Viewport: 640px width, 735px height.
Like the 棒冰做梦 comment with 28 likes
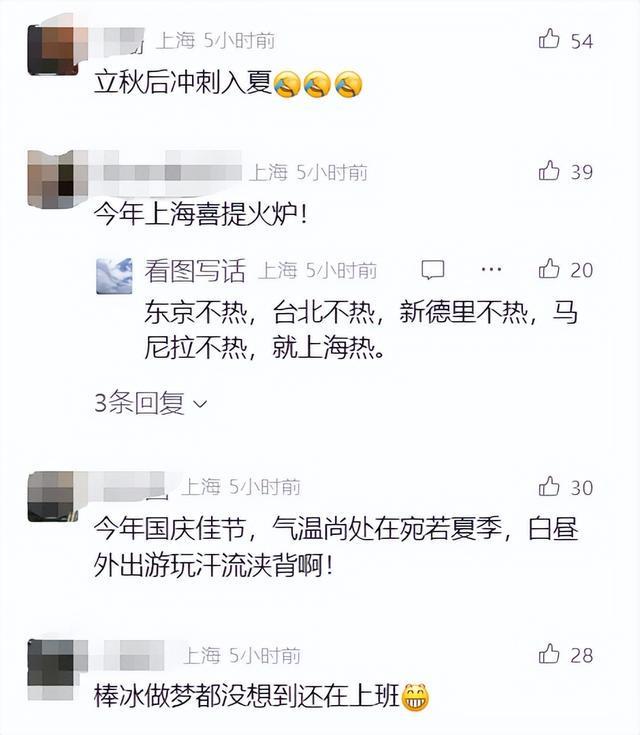click(x=549, y=653)
